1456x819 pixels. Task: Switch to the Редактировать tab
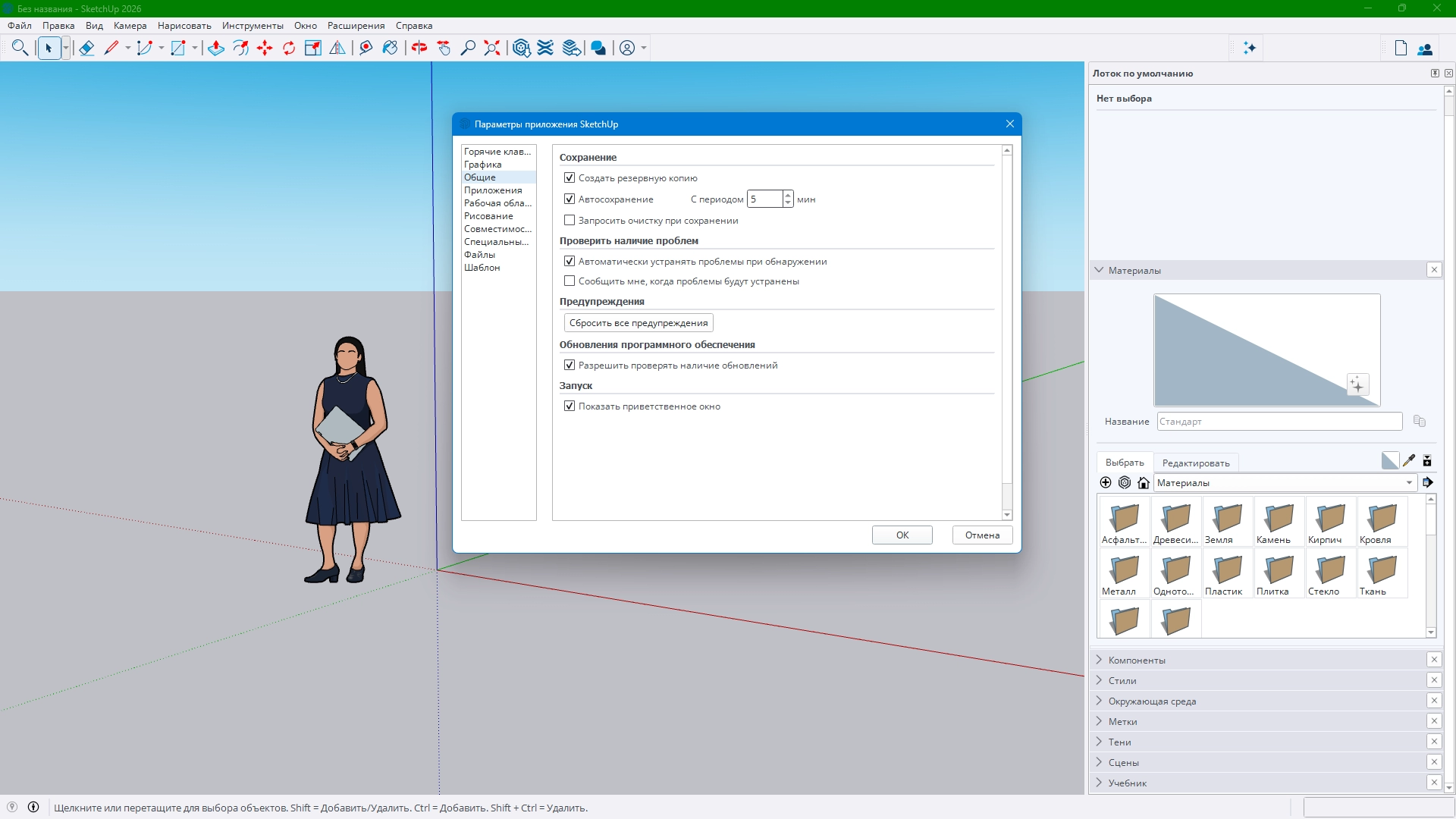click(1196, 463)
